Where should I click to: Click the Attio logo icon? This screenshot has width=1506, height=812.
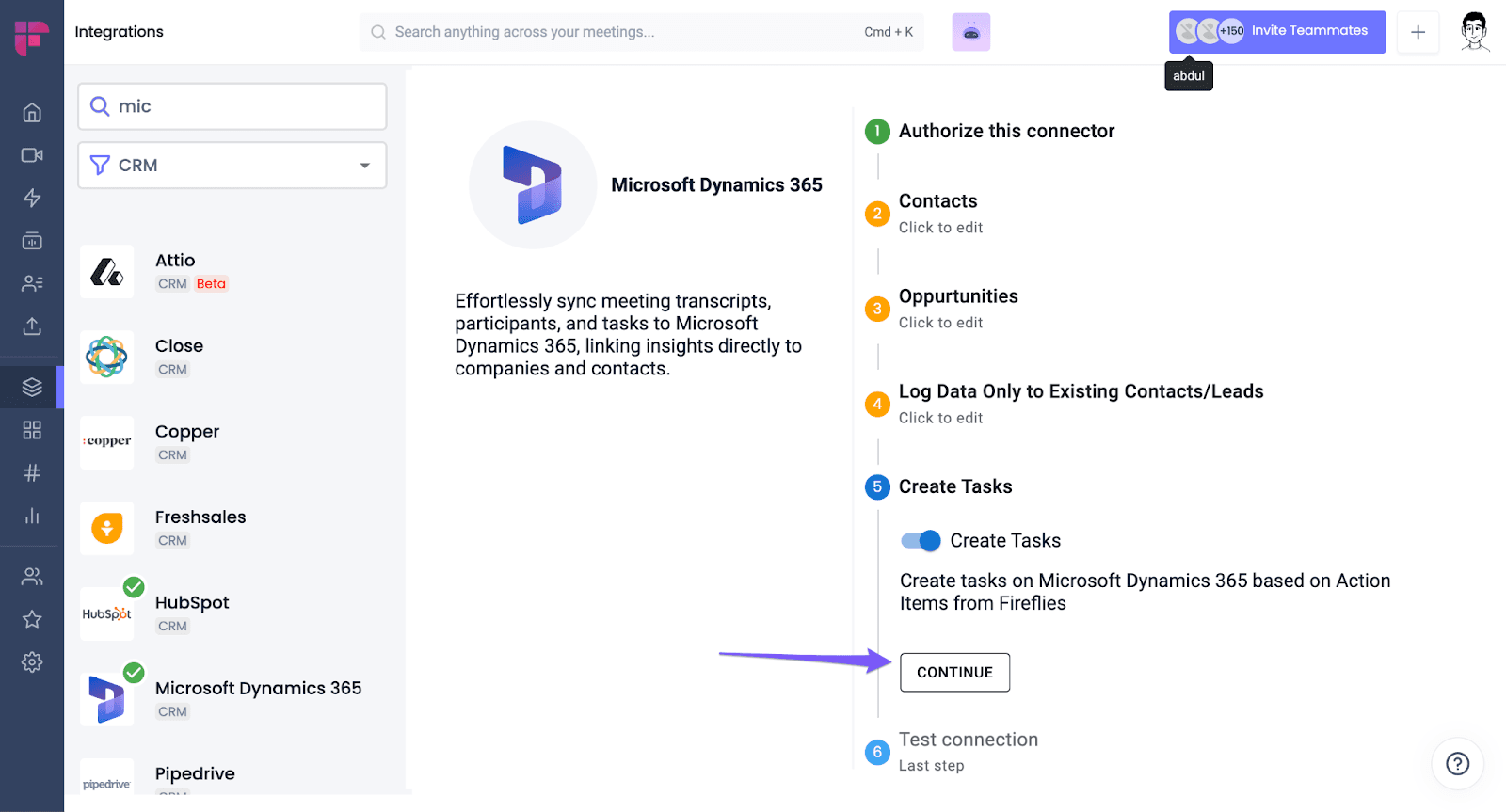point(107,272)
